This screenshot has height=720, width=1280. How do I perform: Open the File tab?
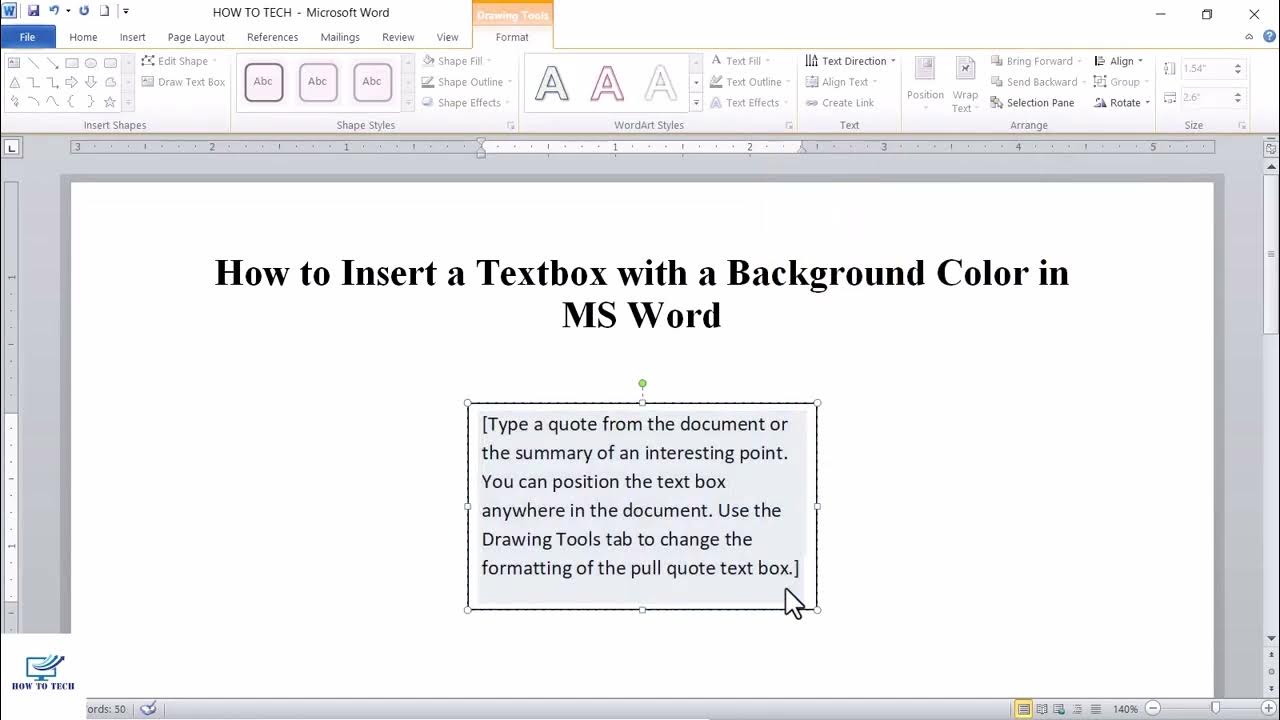pos(27,37)
